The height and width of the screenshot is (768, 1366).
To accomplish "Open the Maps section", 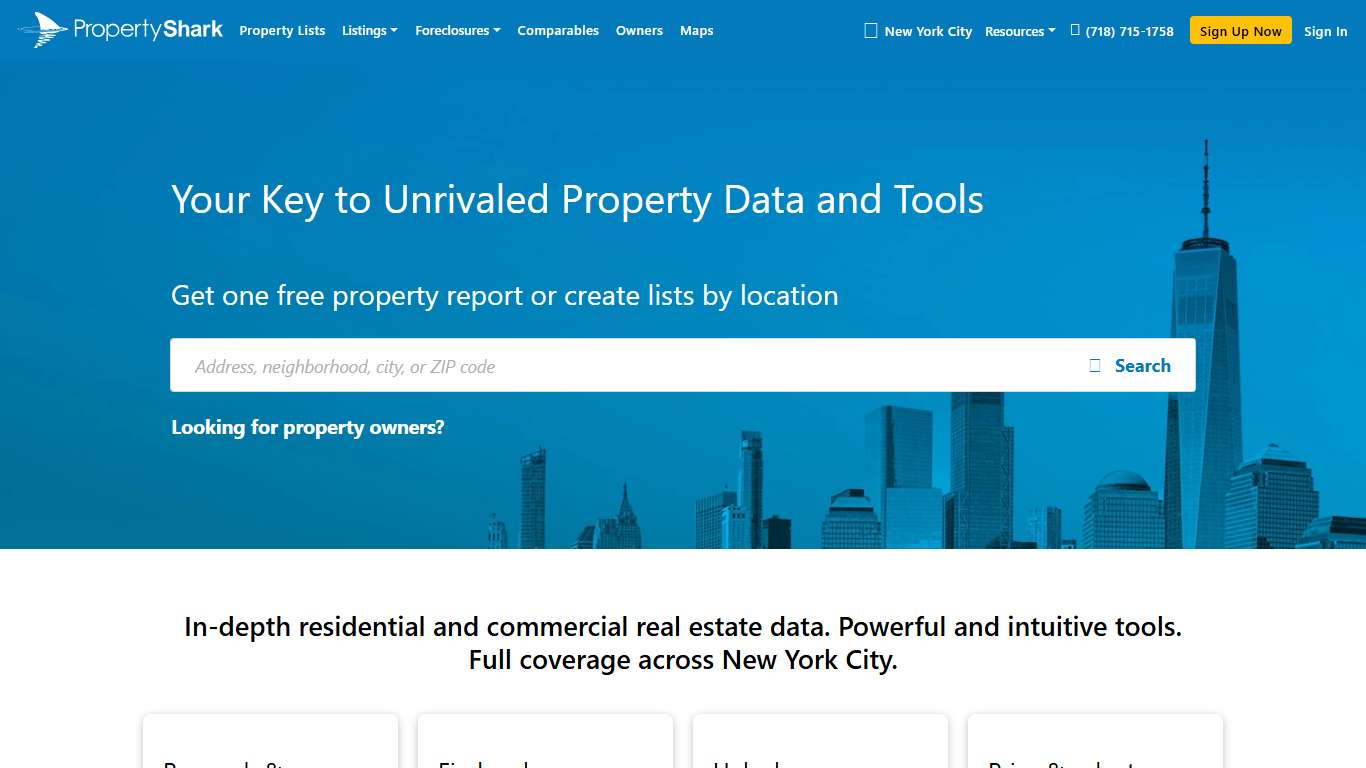I will 696,31.
